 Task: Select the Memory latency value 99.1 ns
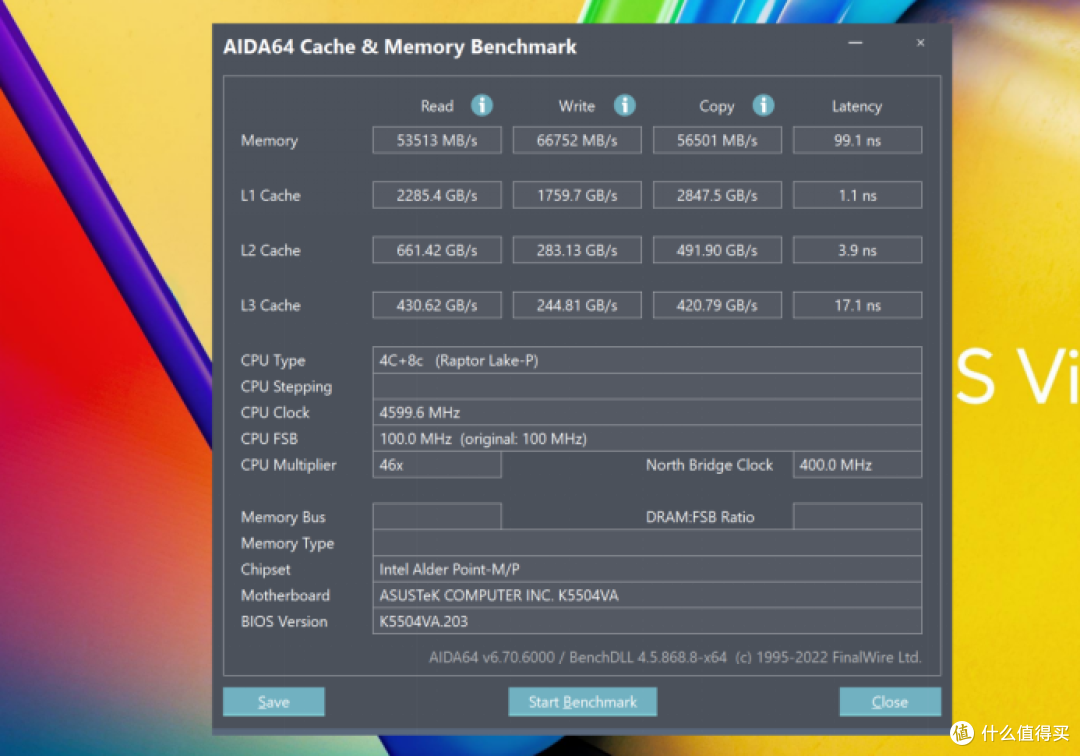coord(858,140)
